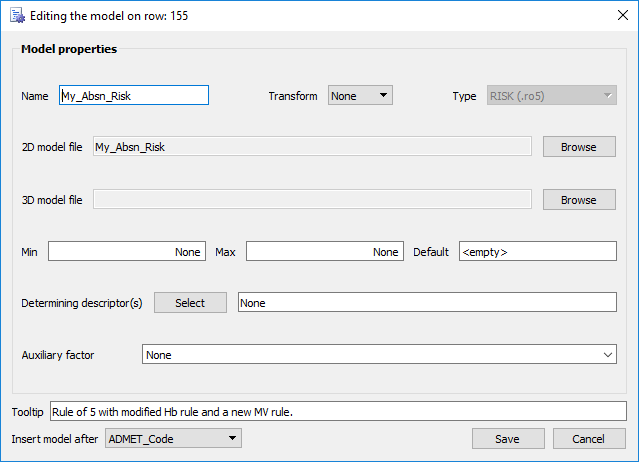The height and width of the screenshot is (462, 639).
Task: Open the Transform dropdown
Action: click(360, 95)
